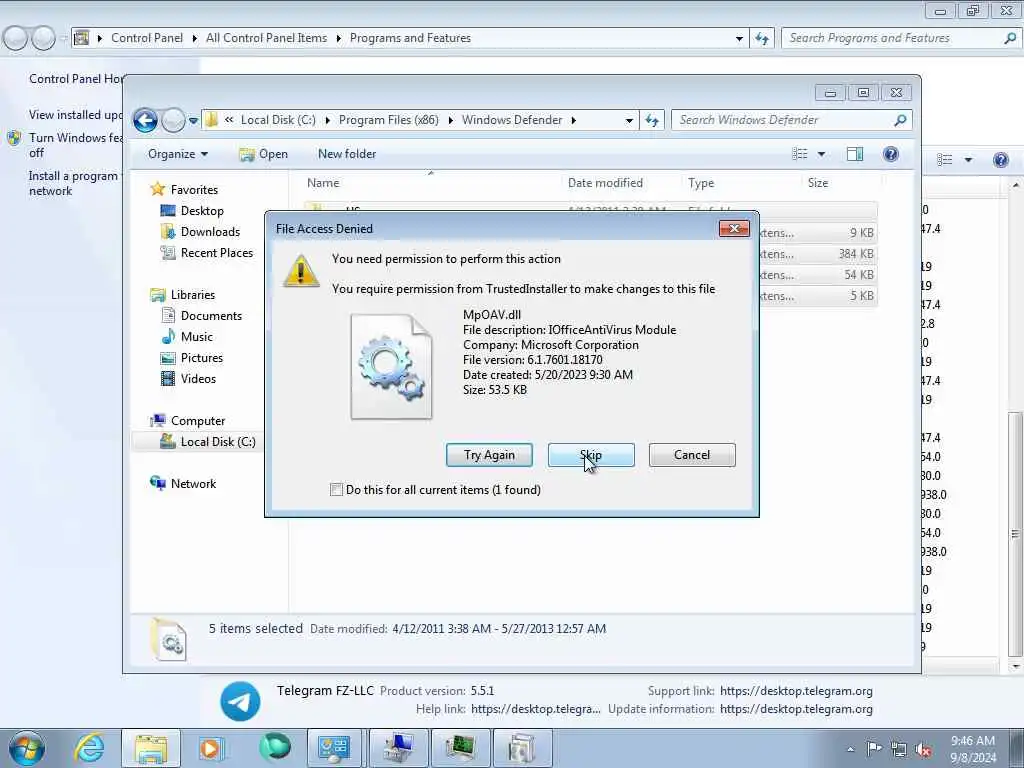Click New folder in the toolbar
This screenshot has width=1024, height=768.
click(347, 154)
